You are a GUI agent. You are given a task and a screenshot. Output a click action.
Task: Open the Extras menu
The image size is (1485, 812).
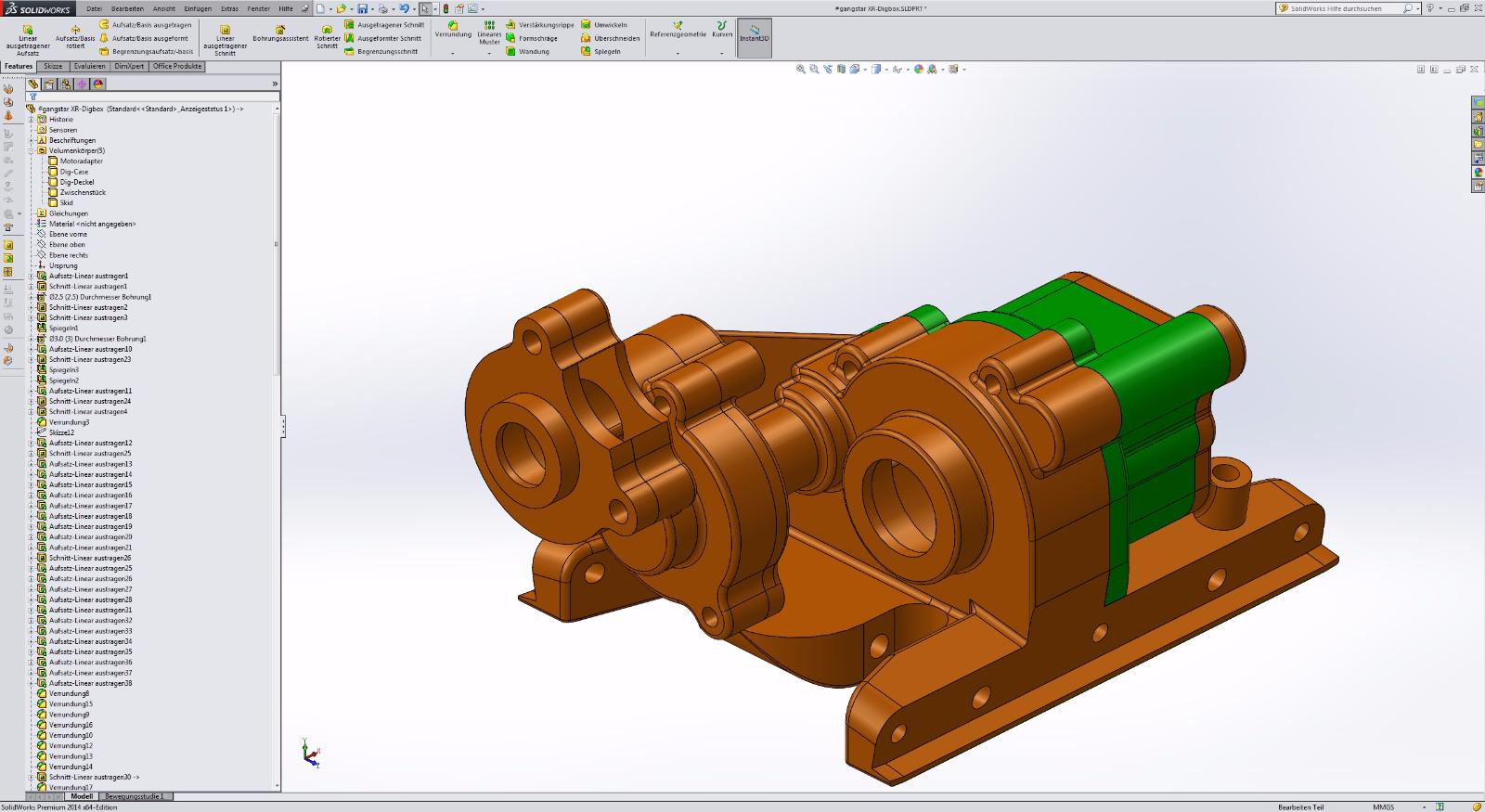229,8
